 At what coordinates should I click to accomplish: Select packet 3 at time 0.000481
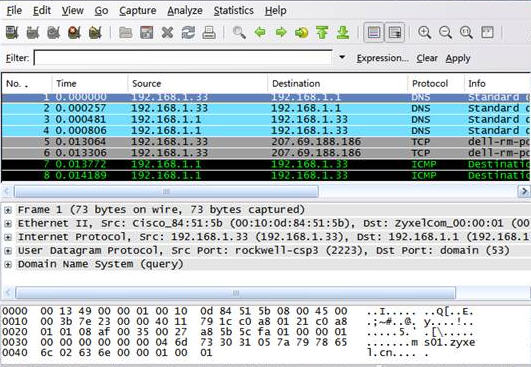[266, 120]
